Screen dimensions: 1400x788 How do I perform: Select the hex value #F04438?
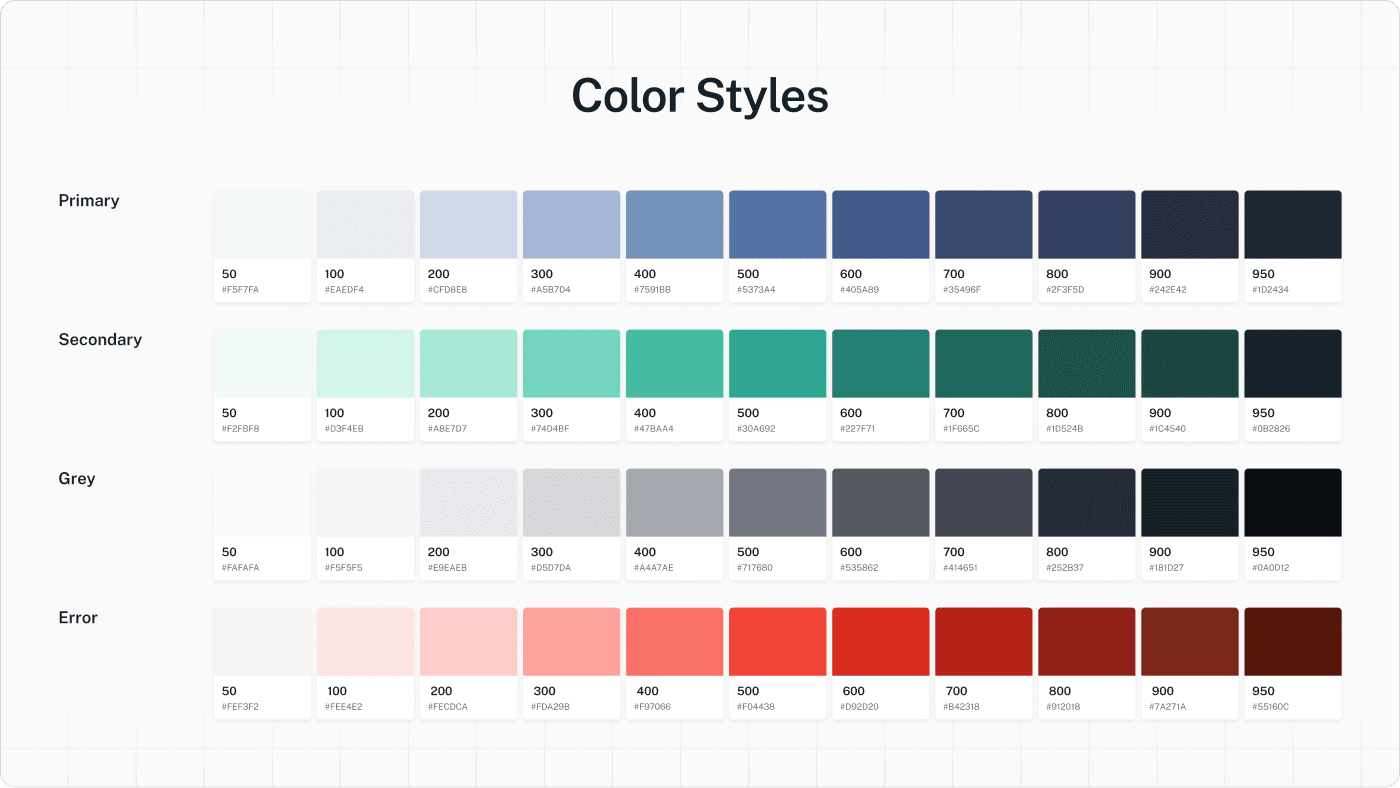click(x=756, y=707)
